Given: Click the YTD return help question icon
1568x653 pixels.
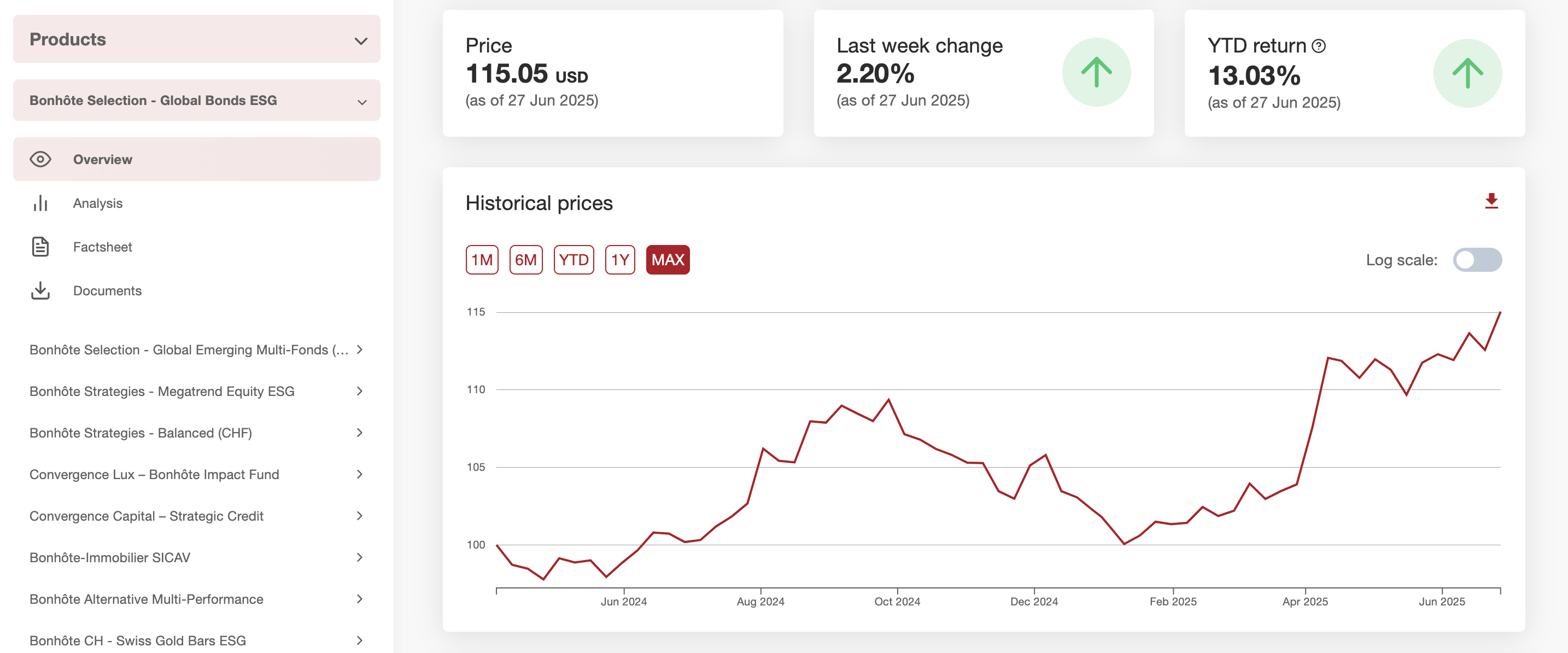Looking at the screenshot, I should click(1319, 46).
